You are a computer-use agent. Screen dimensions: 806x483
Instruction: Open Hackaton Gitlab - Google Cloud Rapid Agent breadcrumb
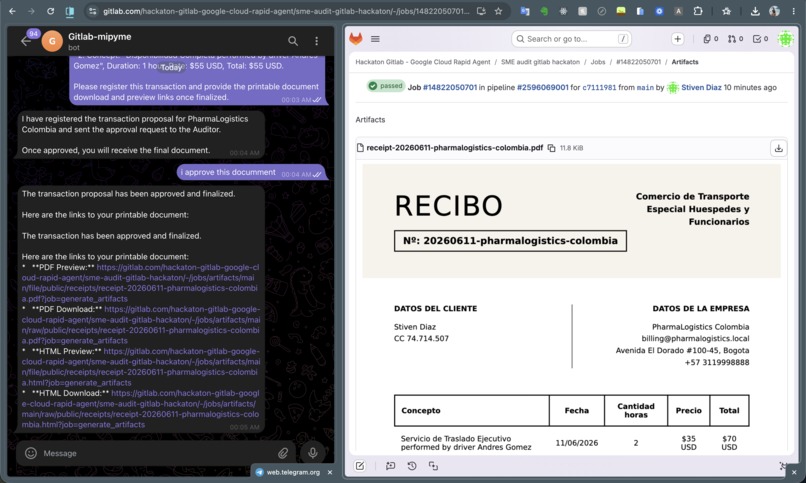coord(423,62)
